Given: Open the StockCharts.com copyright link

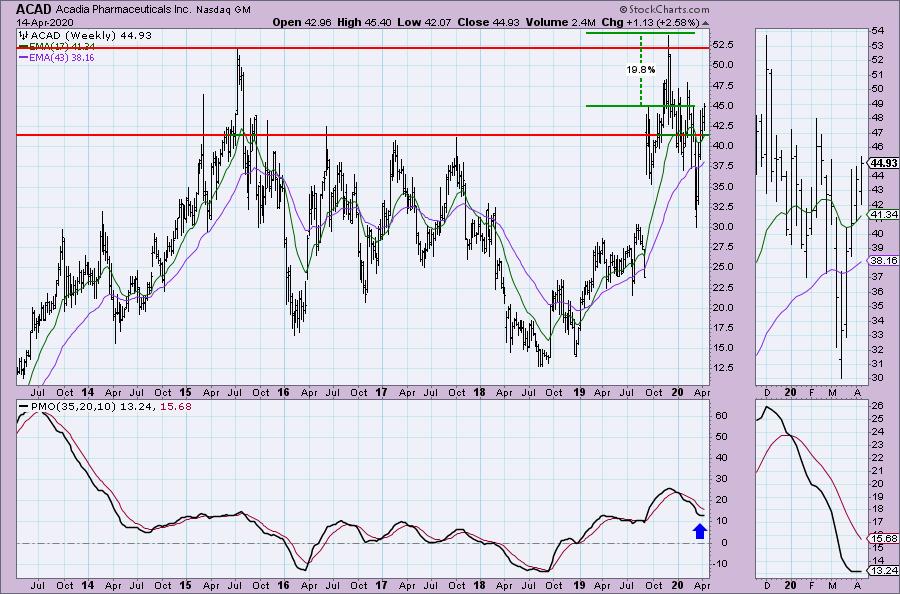Looking at the screenshot, I should pos(664,9).
